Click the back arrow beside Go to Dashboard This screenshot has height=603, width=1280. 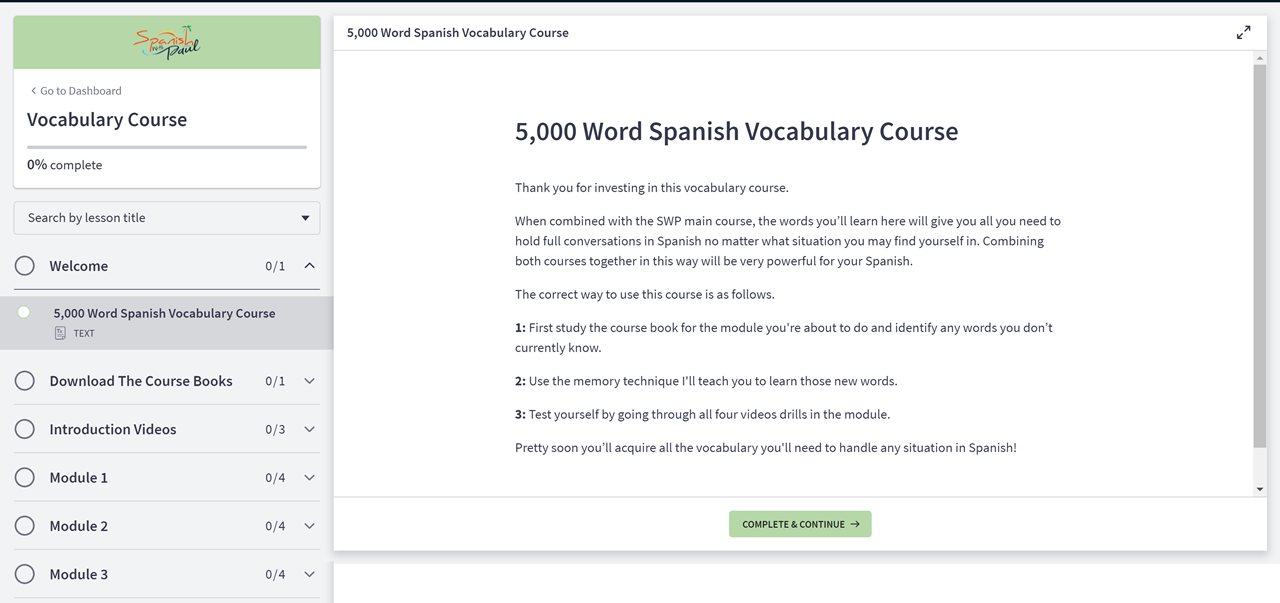(33, 91)
